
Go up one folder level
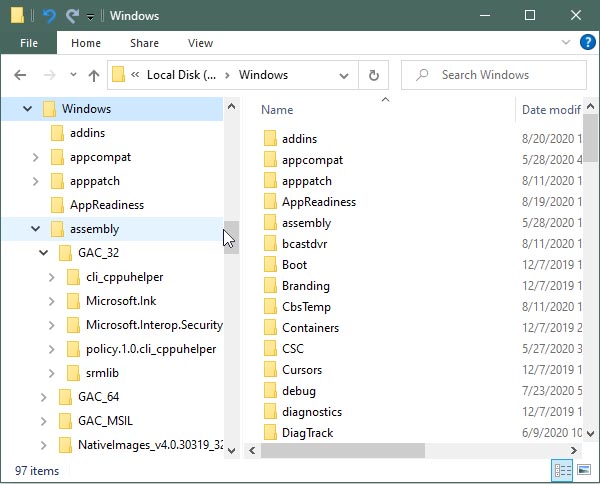[94, 75]
